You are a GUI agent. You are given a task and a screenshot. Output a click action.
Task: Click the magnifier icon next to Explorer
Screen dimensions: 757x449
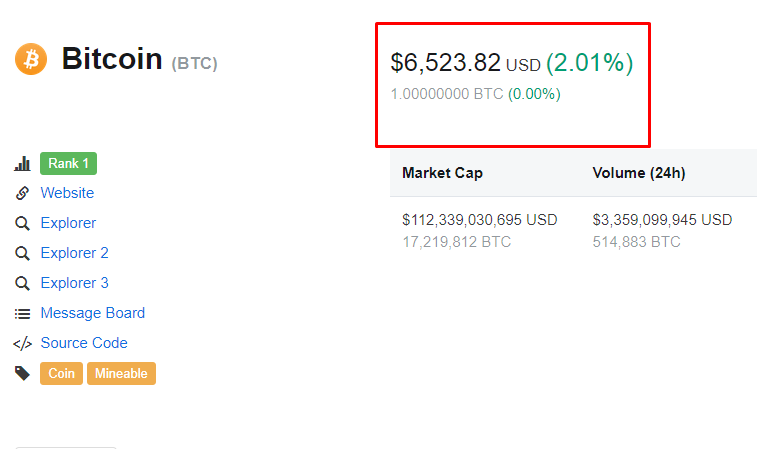[22, 223]
